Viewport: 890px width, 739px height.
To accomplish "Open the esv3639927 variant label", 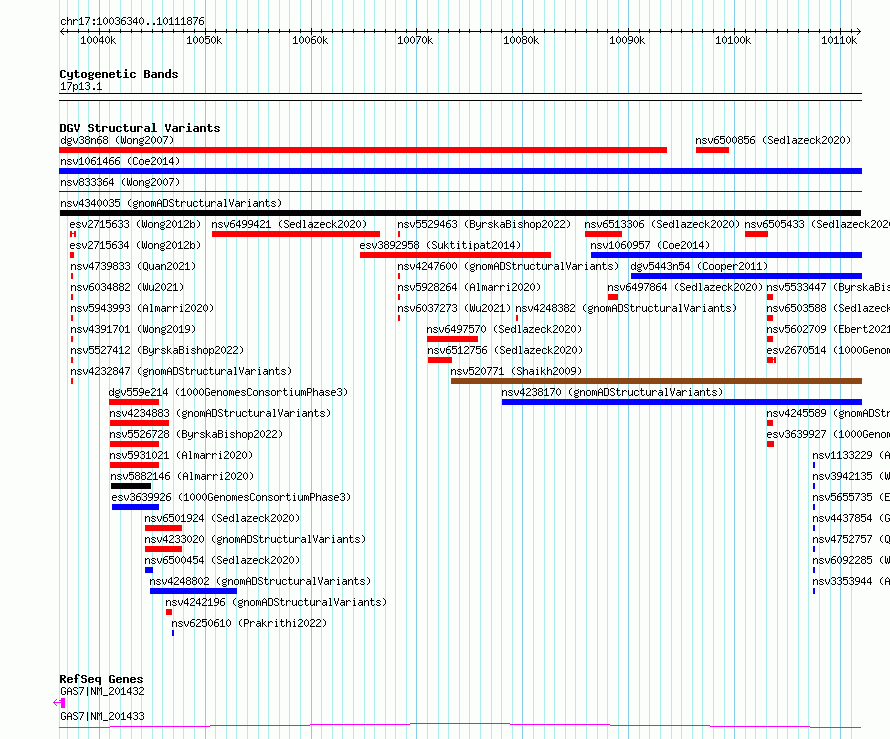I will 828,434.
